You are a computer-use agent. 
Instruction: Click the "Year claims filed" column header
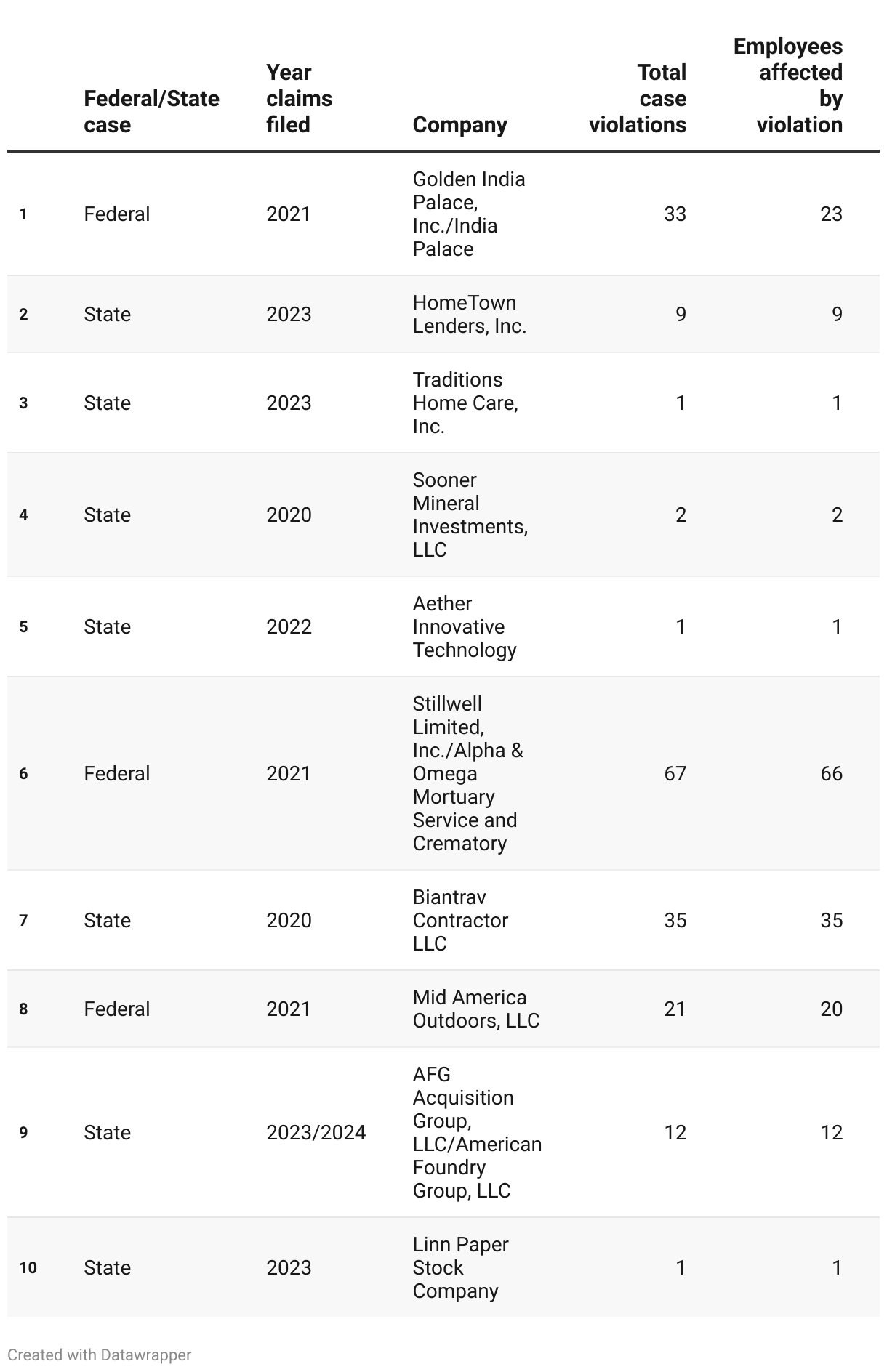click(299, 98)
